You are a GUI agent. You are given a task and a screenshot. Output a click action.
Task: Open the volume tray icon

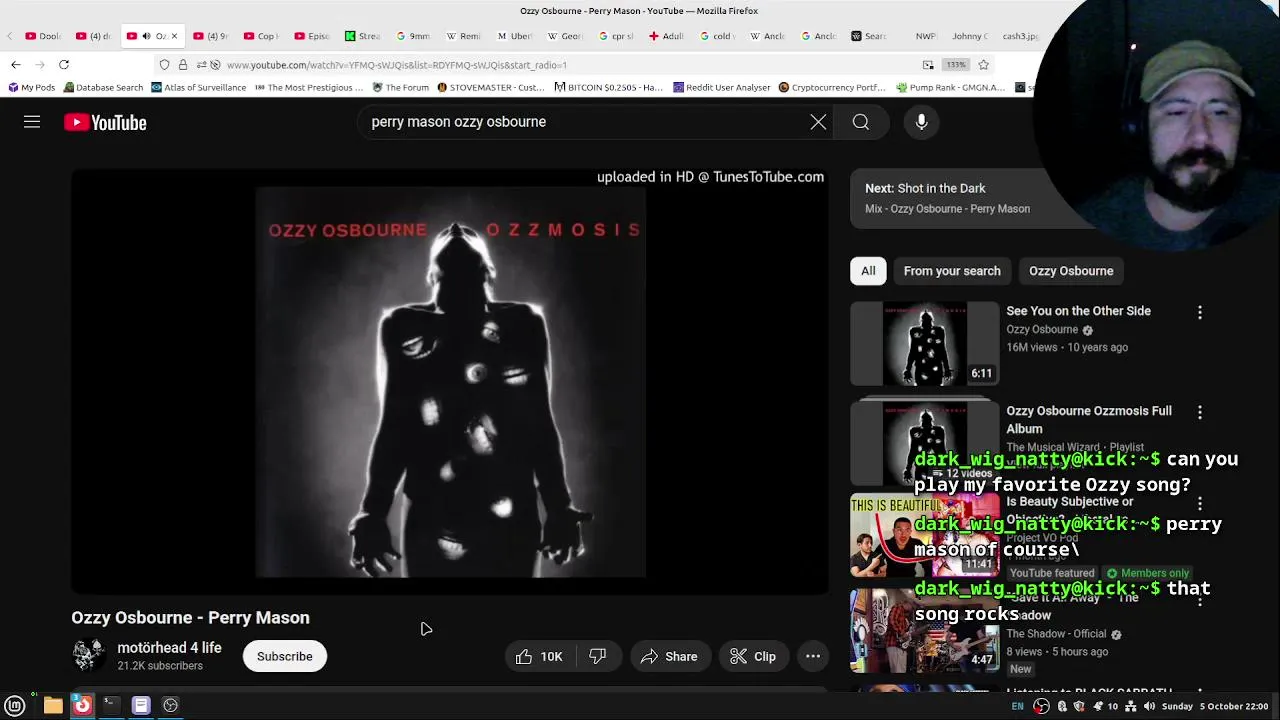point(1149,706)
